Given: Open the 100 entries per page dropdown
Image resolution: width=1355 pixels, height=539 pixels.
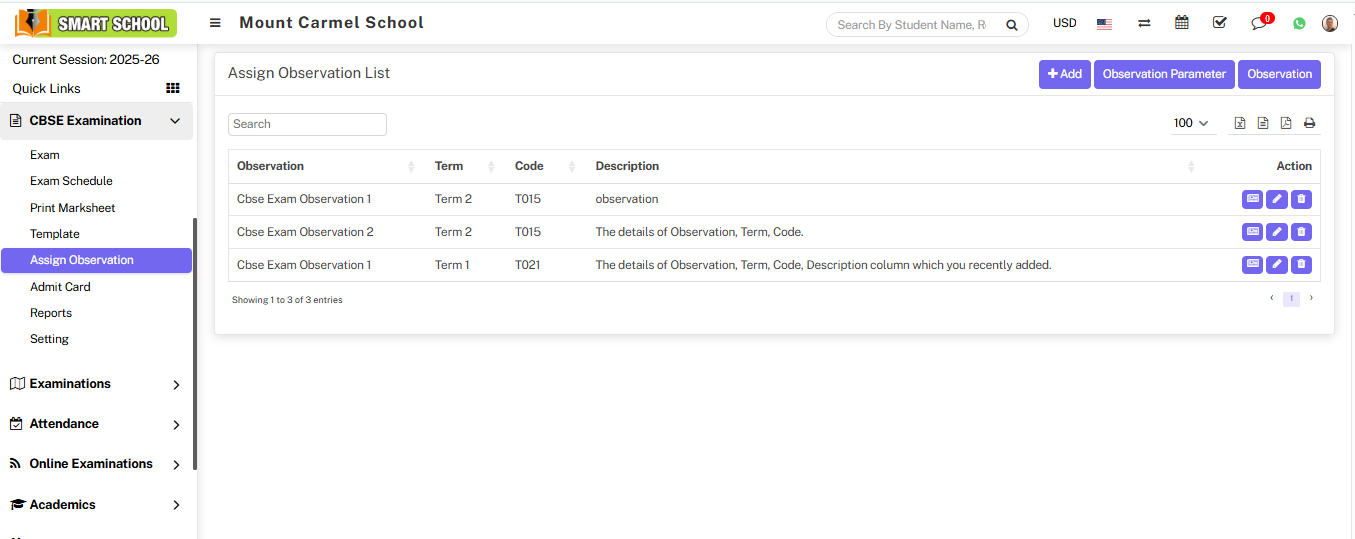Looking at the screenshot, I should coord(1191,123).
